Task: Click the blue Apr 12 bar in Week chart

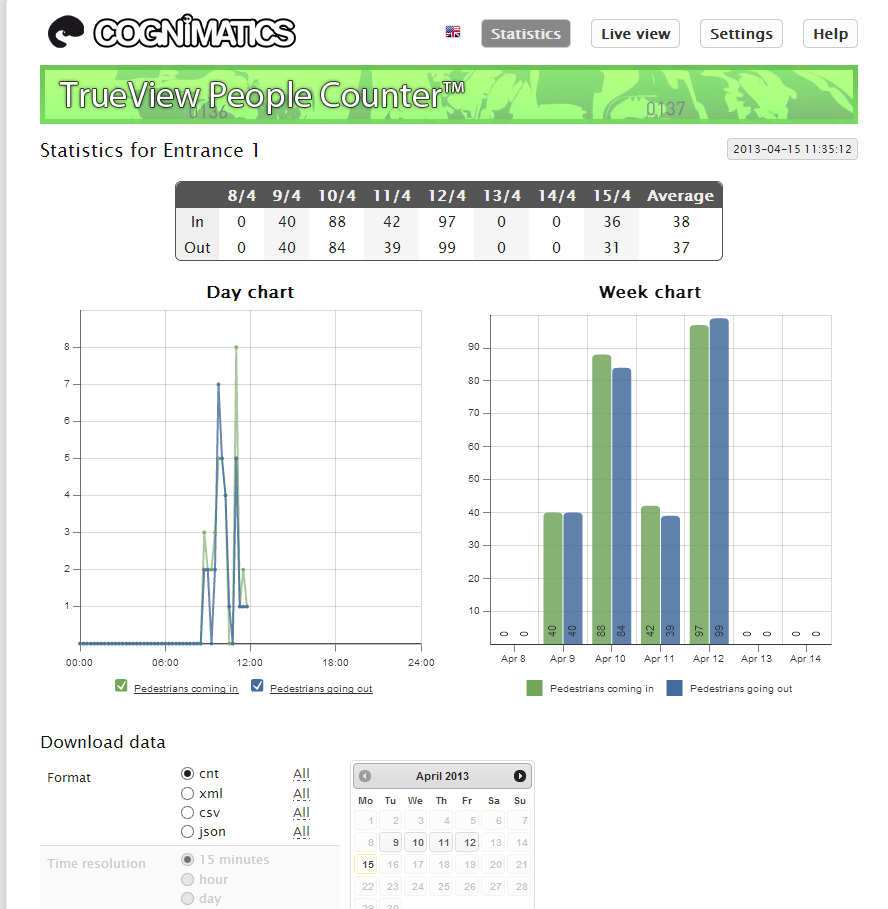Action: (719, 481)
